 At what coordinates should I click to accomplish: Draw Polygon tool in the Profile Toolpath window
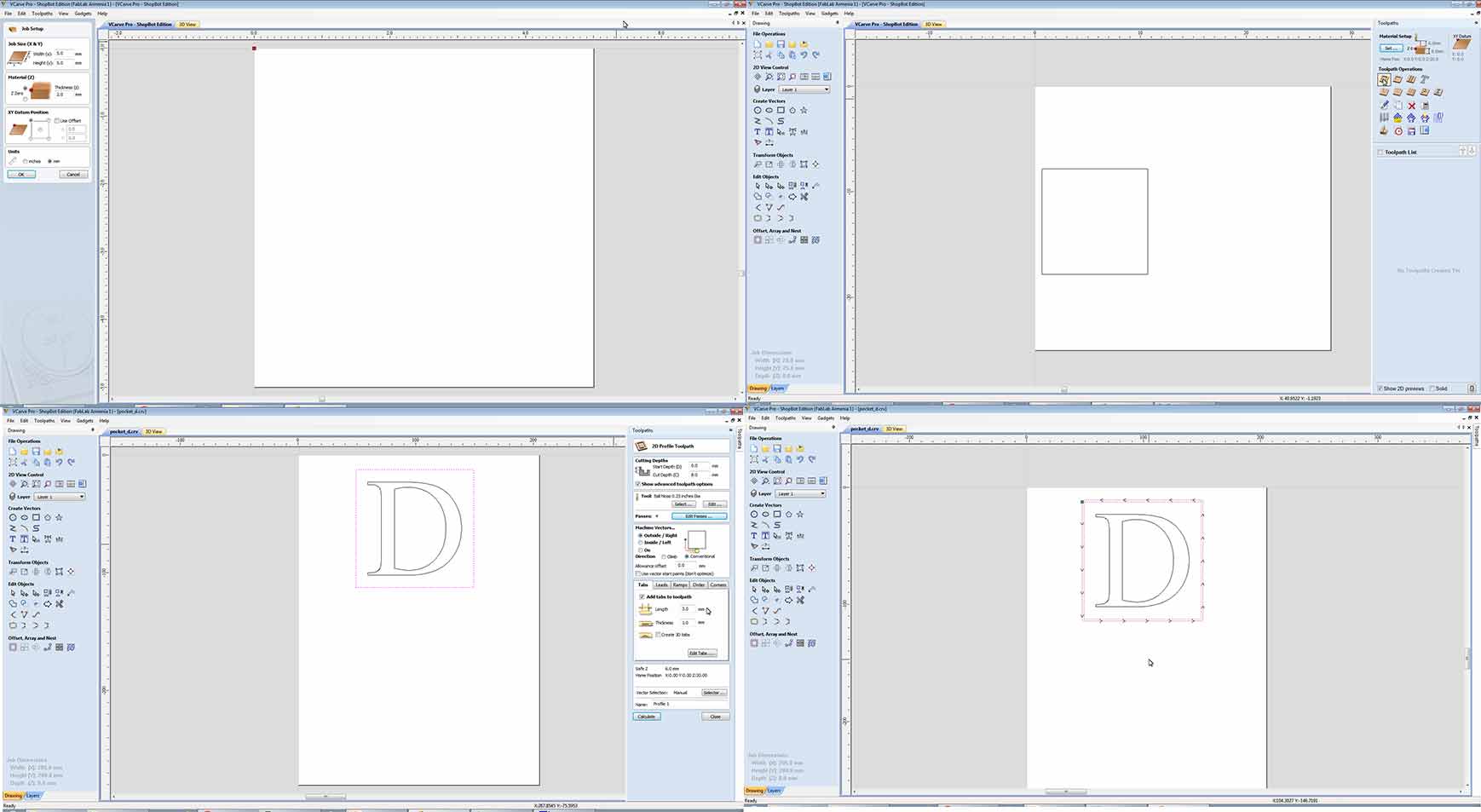pyautogui.click(x=48, y=517)
